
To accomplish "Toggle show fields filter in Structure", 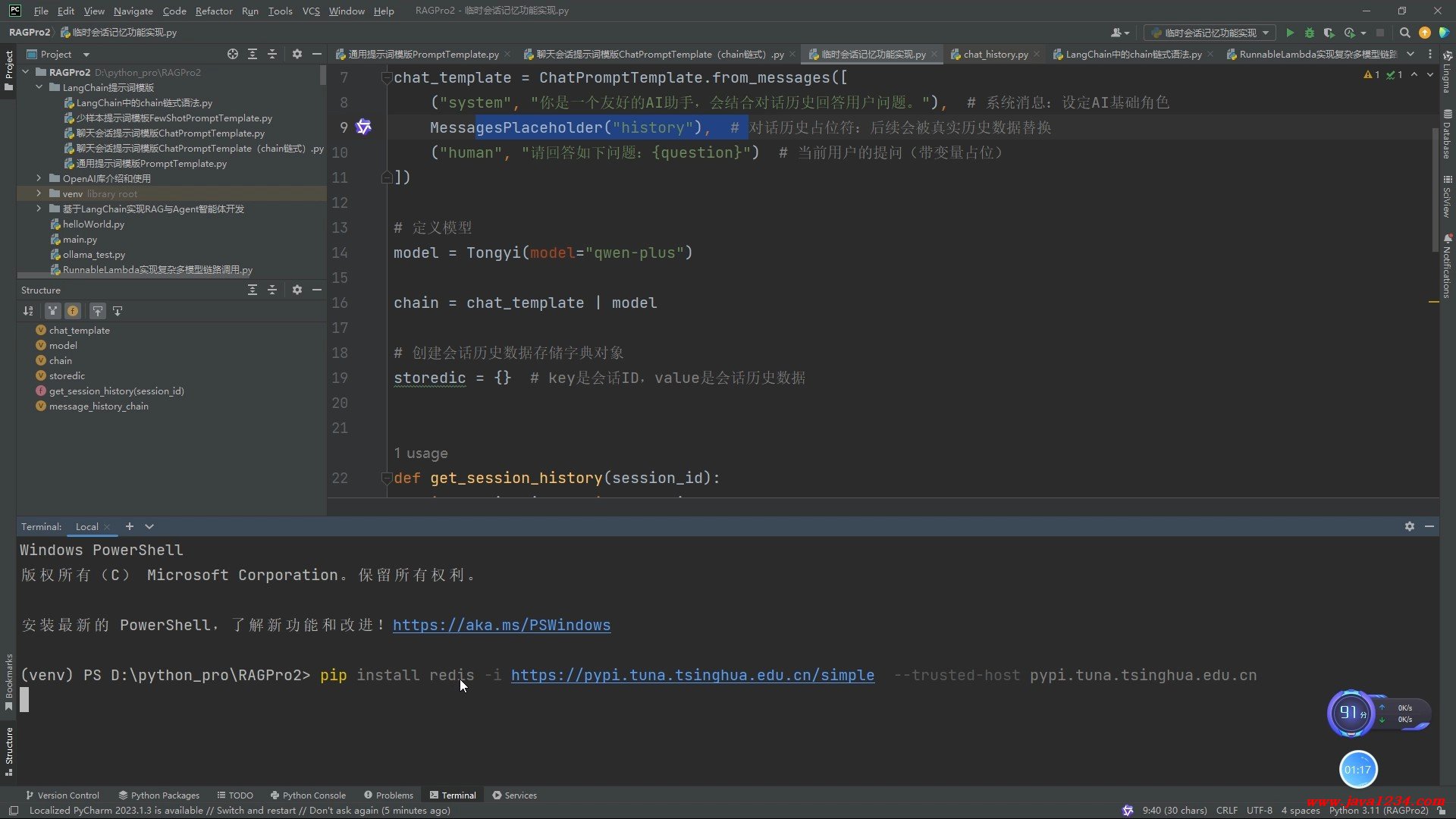I will (x=73, y=311).
